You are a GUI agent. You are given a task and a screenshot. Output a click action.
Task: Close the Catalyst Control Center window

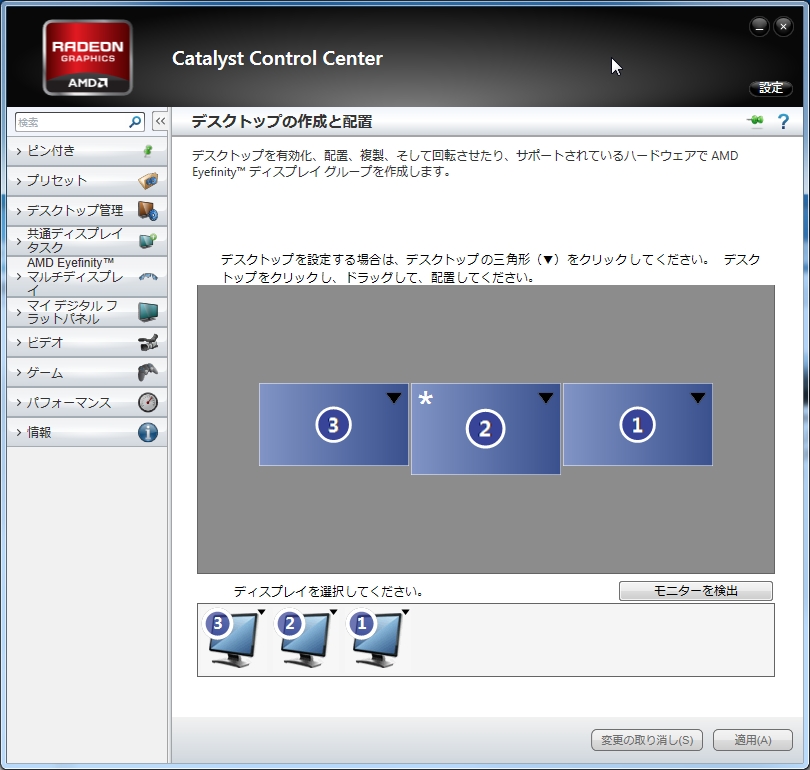click(783, 26)
